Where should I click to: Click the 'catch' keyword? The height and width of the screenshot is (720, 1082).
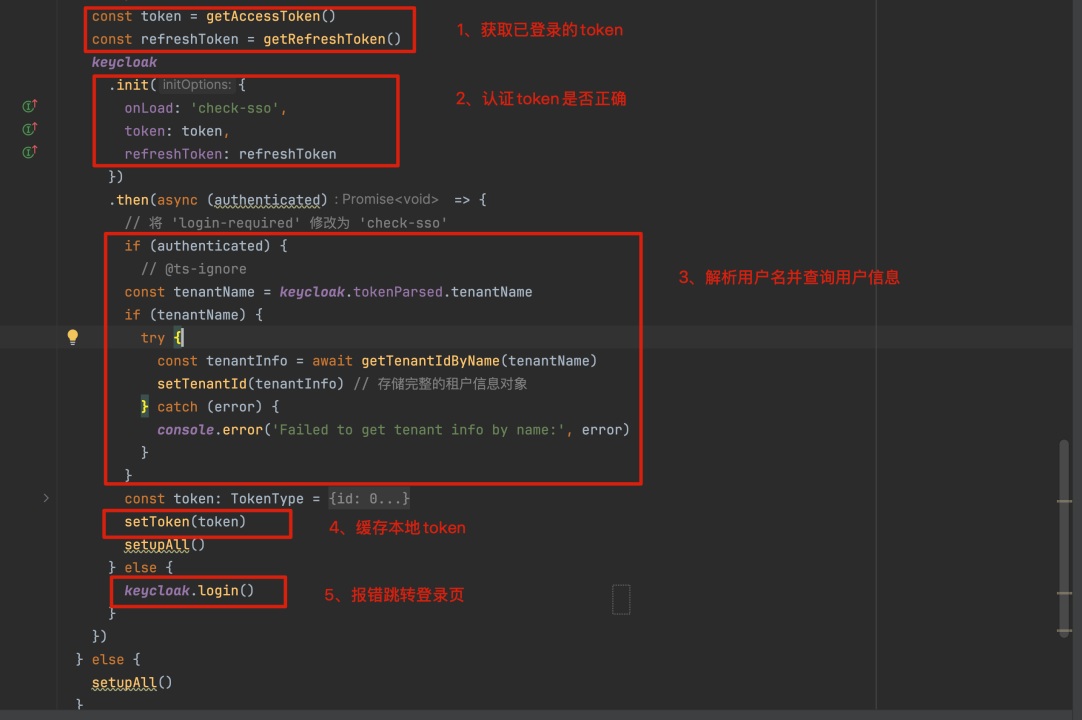pos(177,407)
